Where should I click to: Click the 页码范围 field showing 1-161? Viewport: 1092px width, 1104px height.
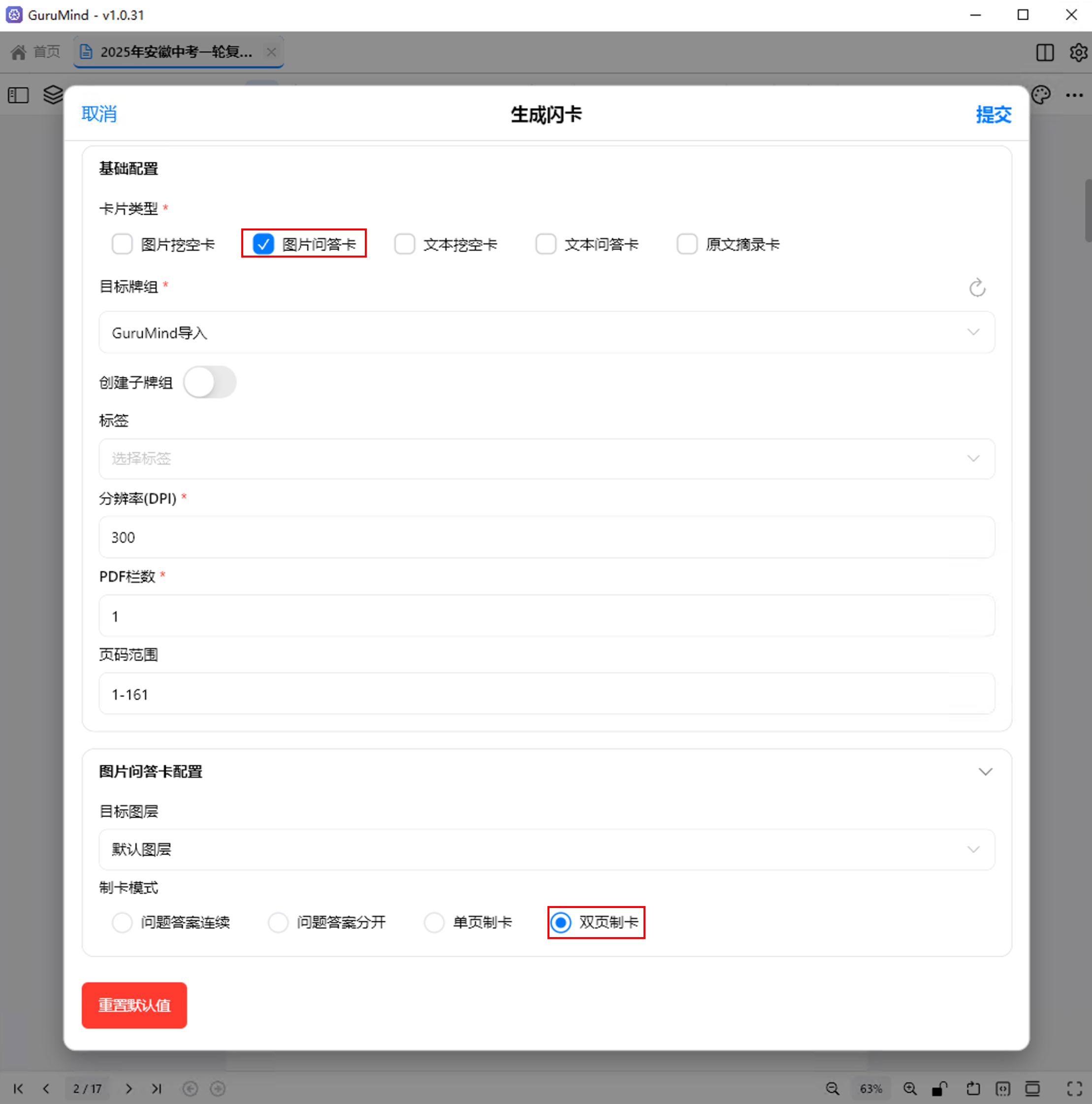pos(546,694)
